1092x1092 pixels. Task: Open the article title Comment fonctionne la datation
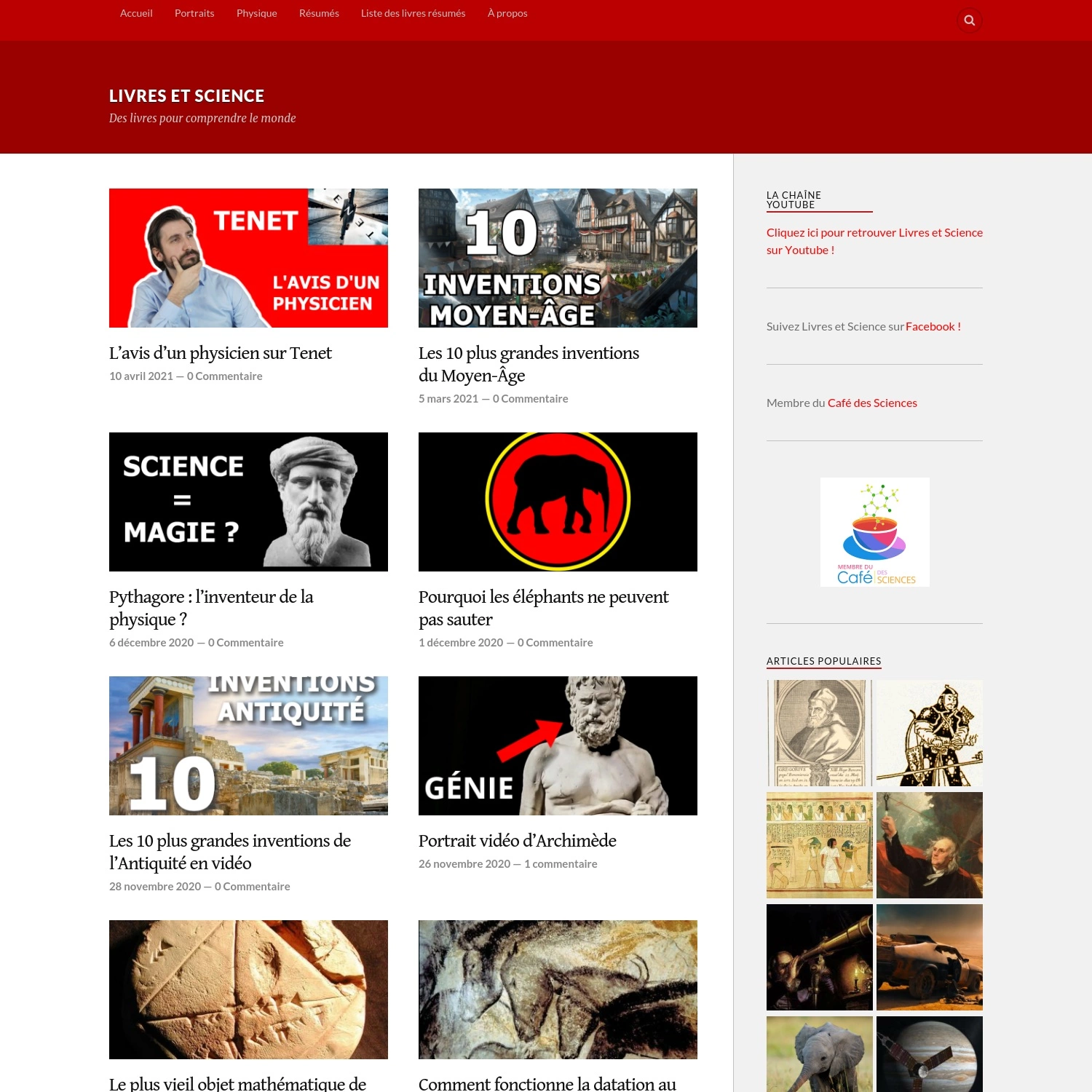pyautogui.click(x=547, y=1083)
